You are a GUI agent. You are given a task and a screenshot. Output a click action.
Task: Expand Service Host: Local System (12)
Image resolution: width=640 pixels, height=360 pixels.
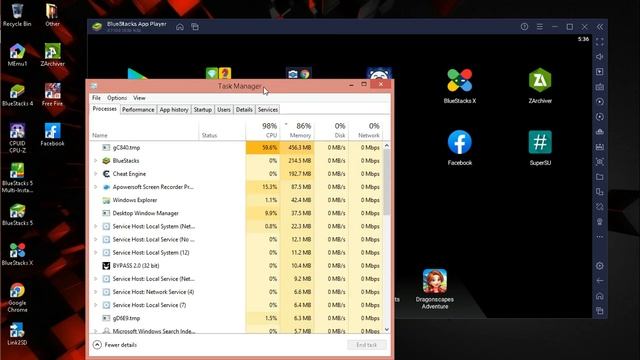[x=96, y=253]
